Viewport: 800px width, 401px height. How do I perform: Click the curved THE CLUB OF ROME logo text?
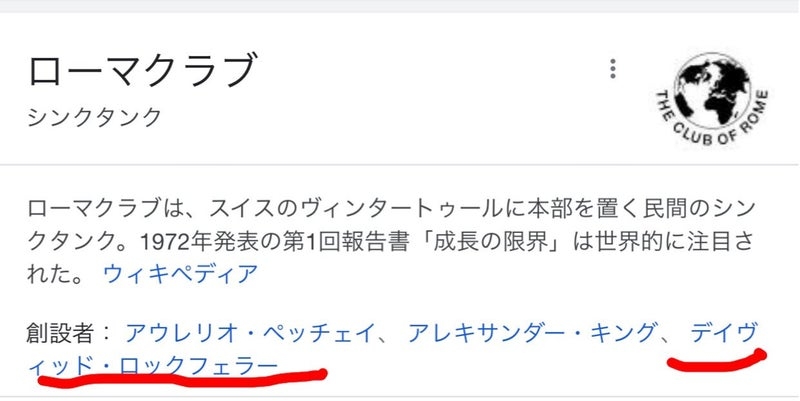pos(712,120)
